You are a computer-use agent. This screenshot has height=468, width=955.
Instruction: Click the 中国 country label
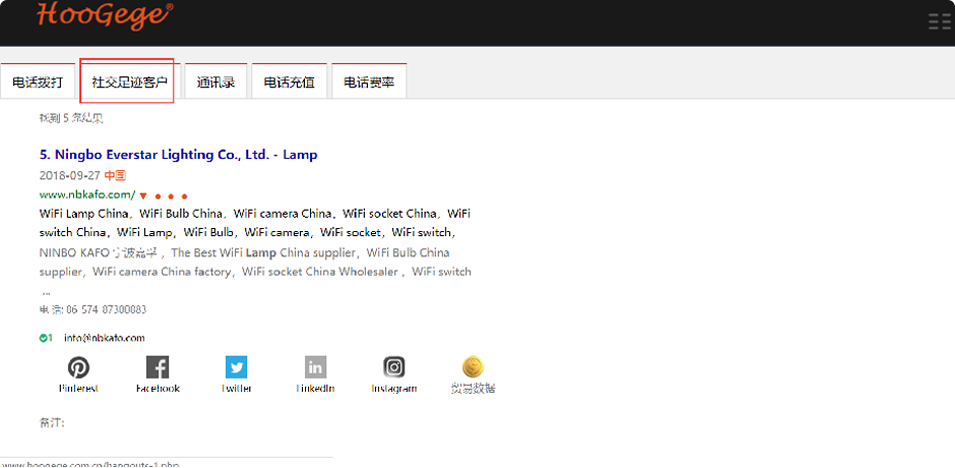[x=115, y=176]
